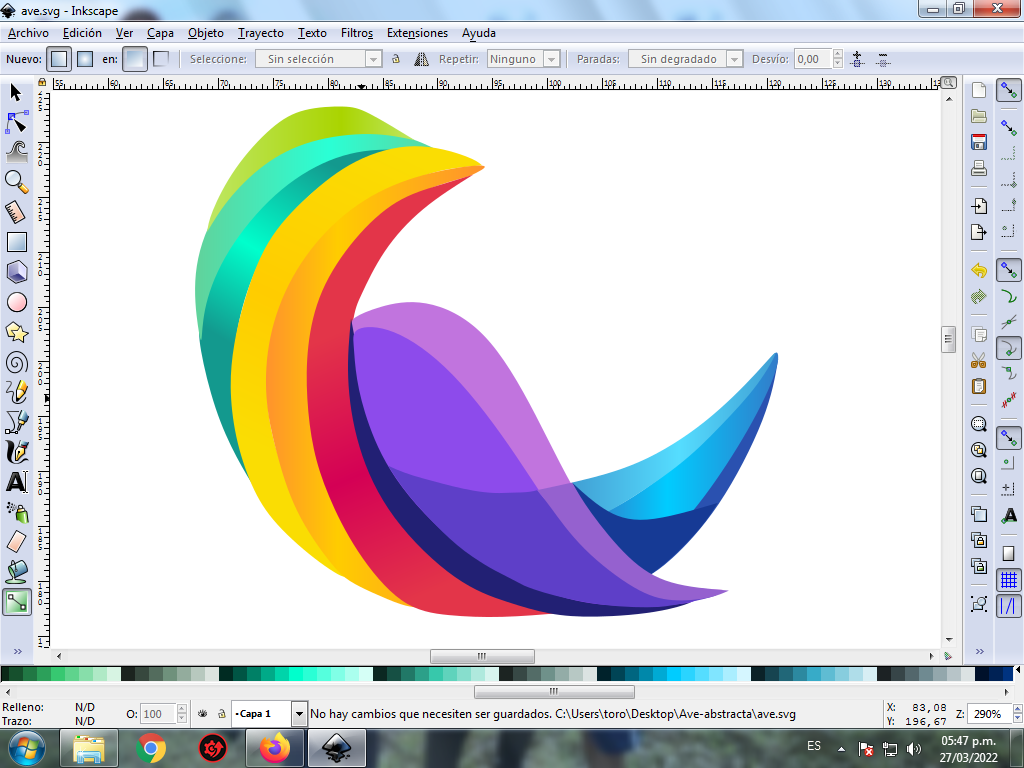Select the Node editing tool
1024x768 pixels.
click(x=17, y=122)
